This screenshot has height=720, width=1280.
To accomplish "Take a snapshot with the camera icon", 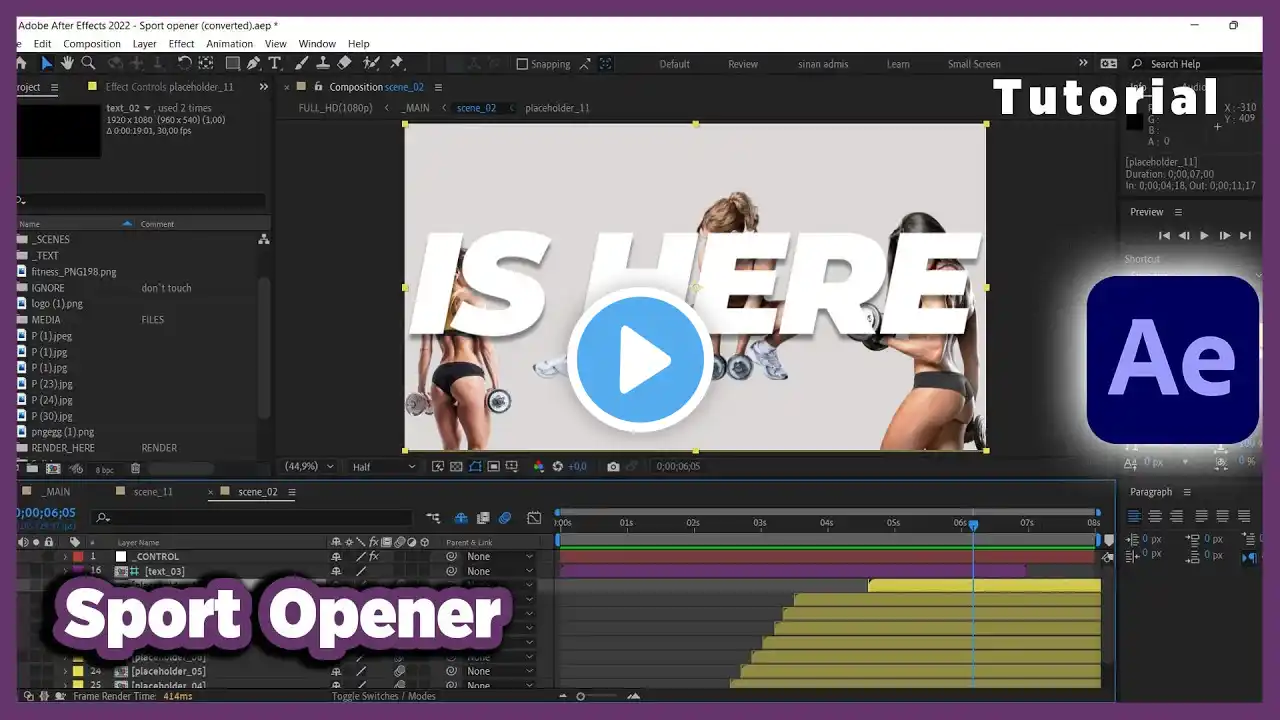I will point(613,466).
